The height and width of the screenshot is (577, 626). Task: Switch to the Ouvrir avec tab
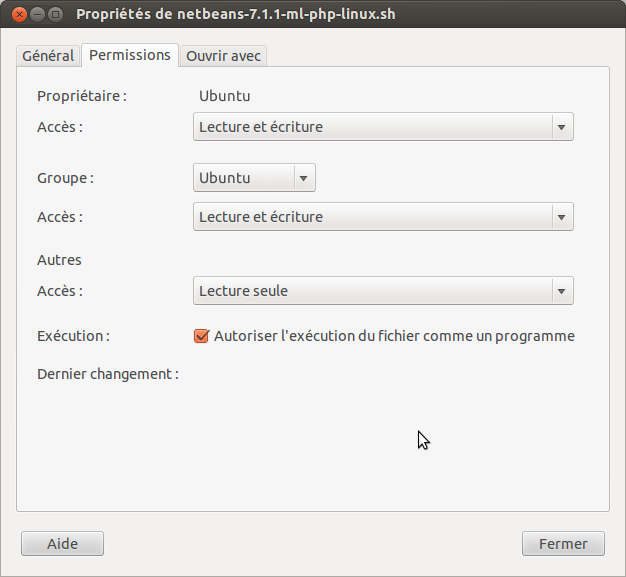coord(223,56)
